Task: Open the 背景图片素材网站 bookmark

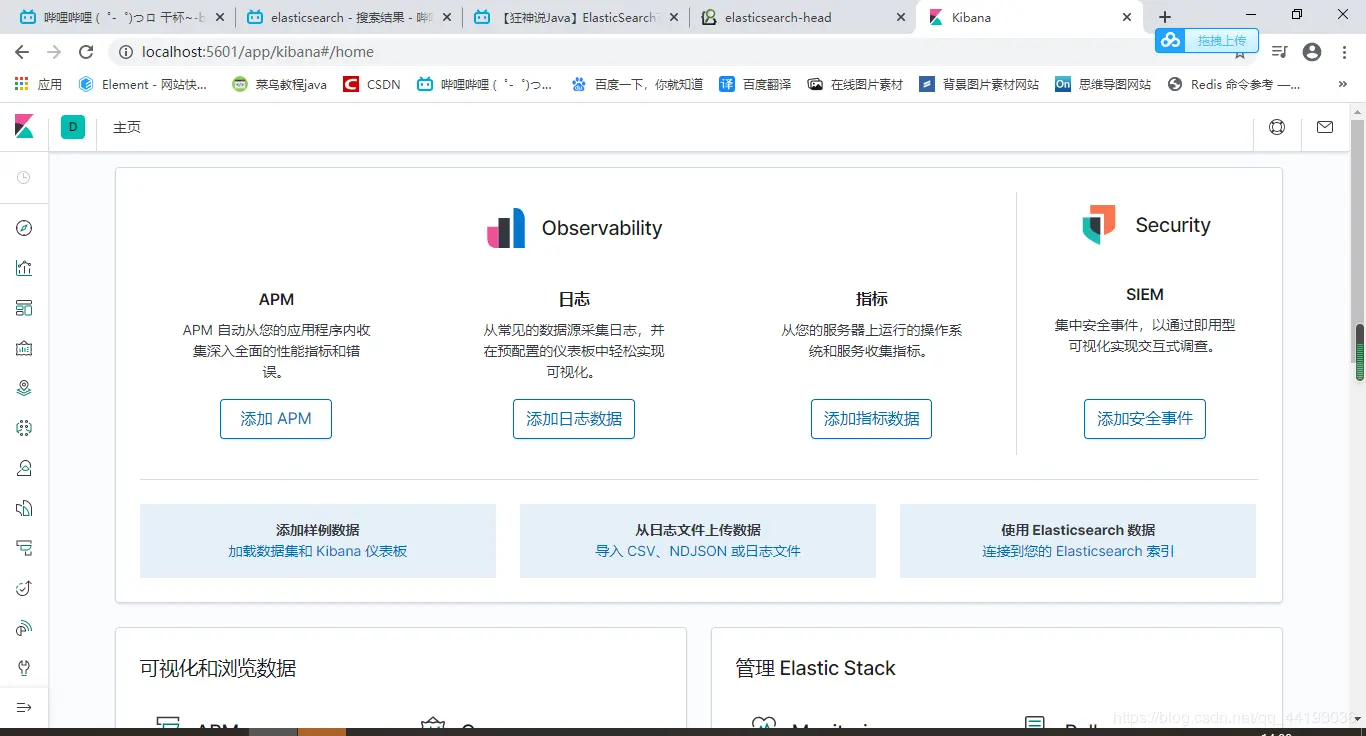Action: (x=979, y=85)
